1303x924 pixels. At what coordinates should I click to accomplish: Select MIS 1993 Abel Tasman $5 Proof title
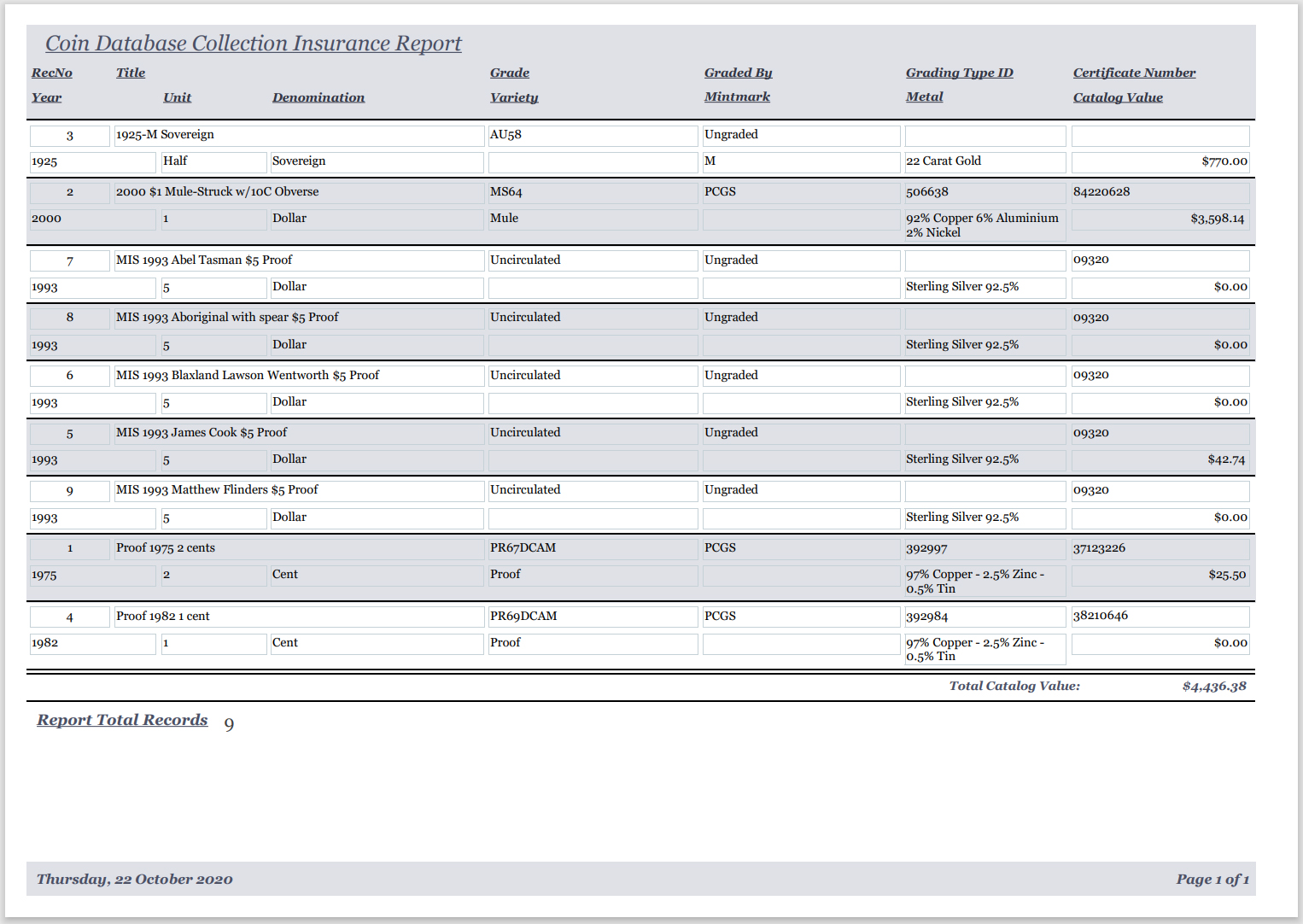299,260
